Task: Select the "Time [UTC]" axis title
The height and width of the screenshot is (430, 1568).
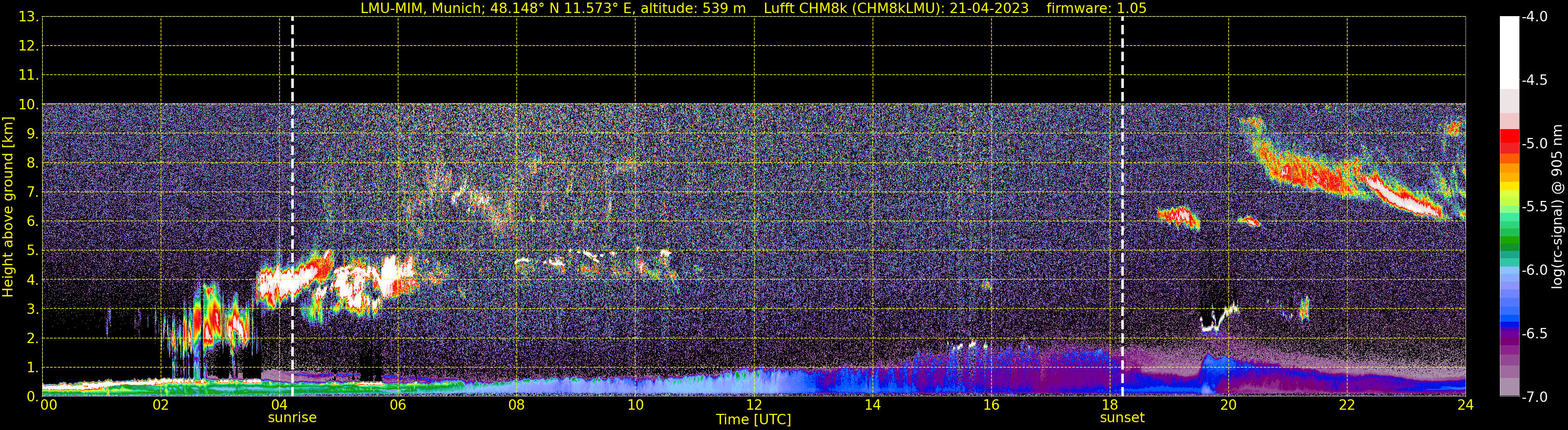Action: [x=754, y=420]
